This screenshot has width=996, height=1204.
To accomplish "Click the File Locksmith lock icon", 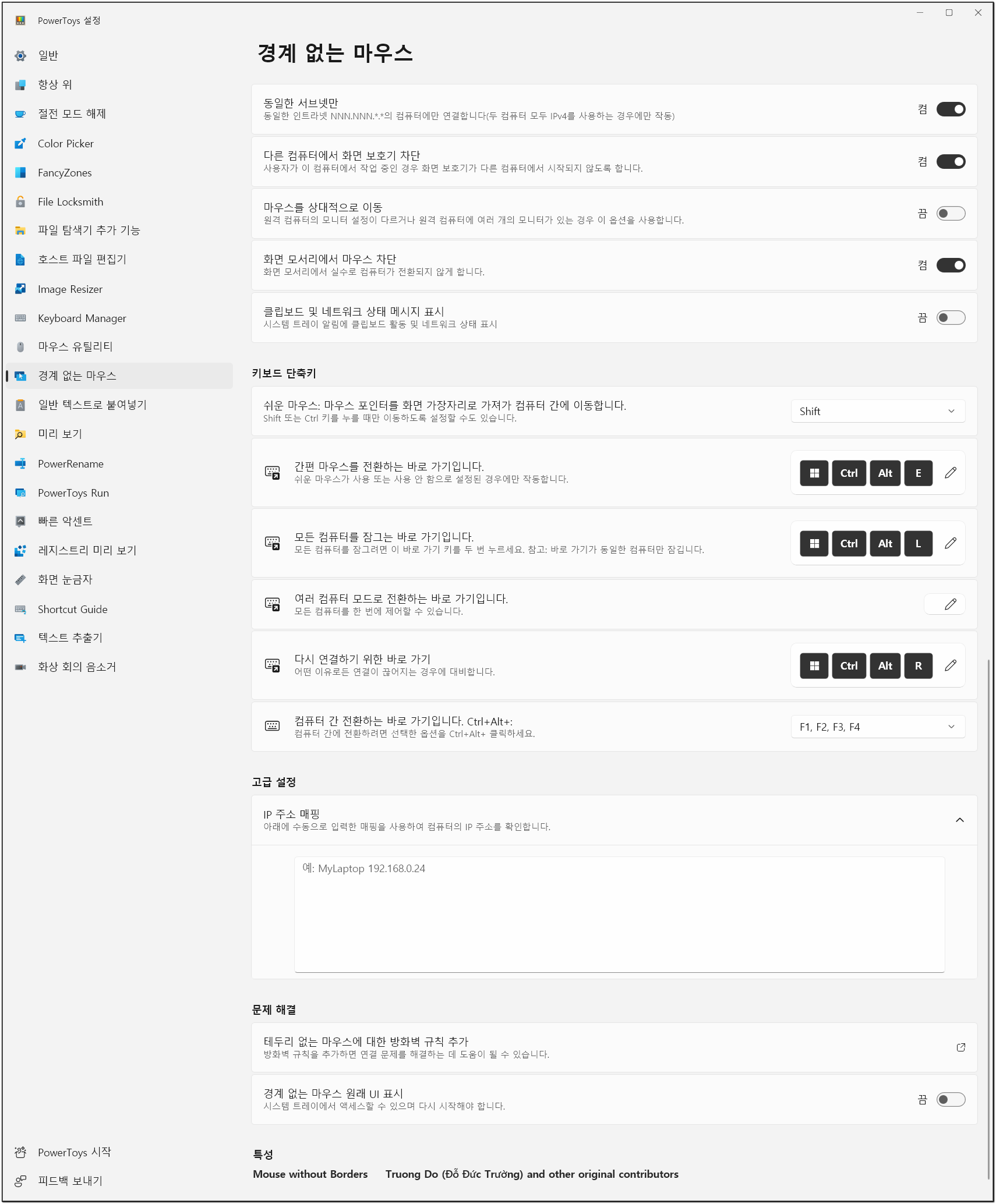I will (x=20, y=201).
